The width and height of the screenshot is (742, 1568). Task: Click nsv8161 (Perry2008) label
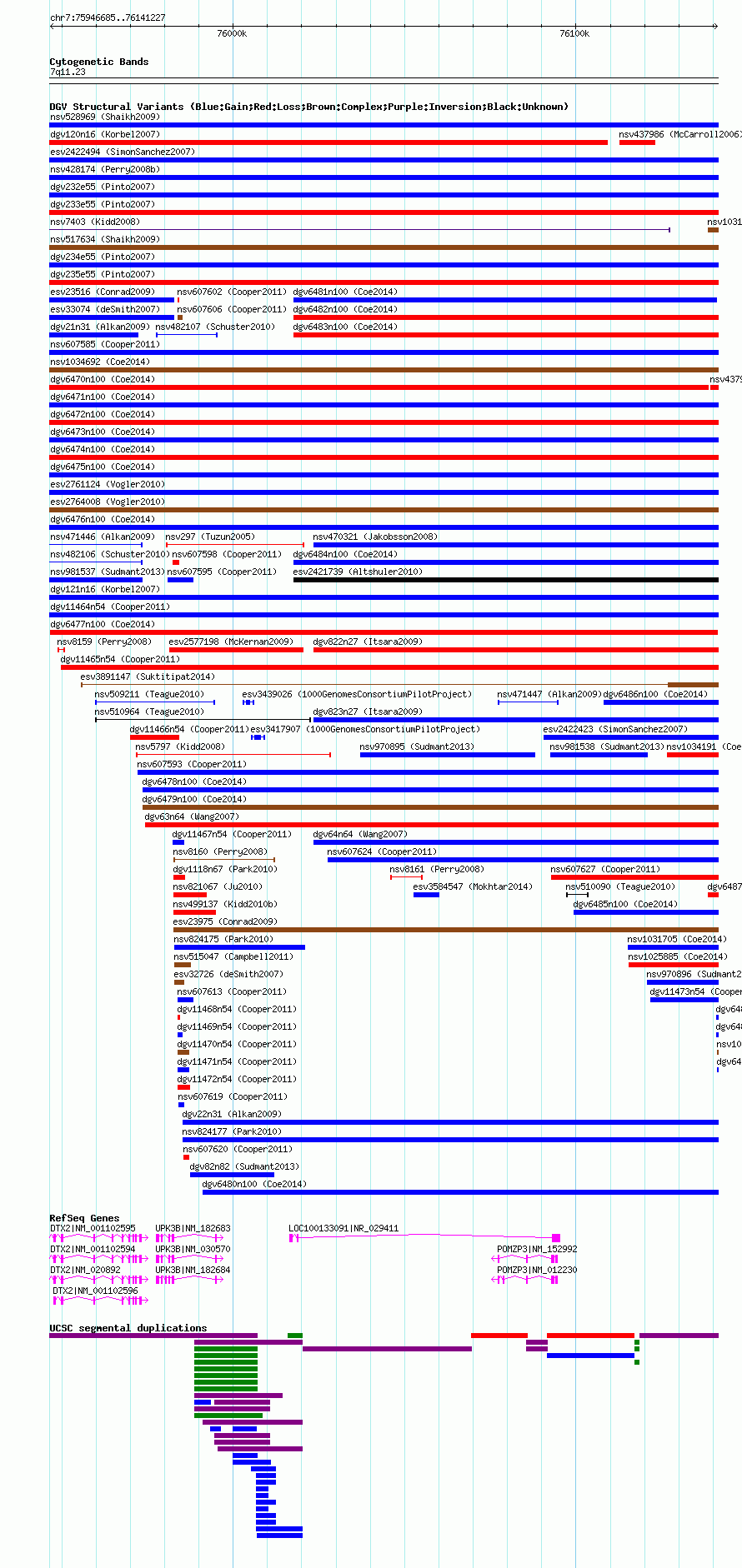[x=437, y=869]
